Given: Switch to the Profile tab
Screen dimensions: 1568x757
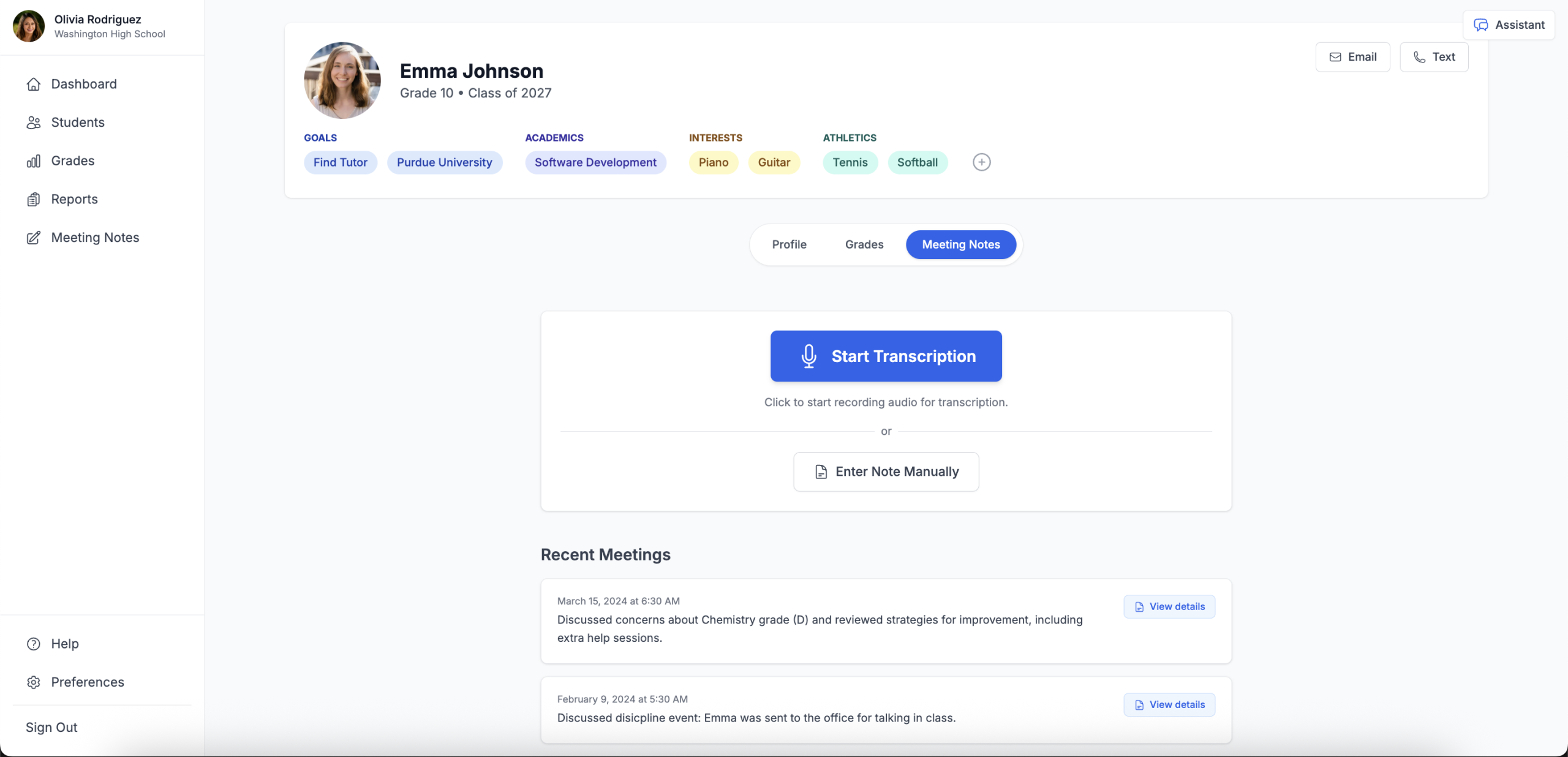Looking at the screenshot, I should 789,244.
